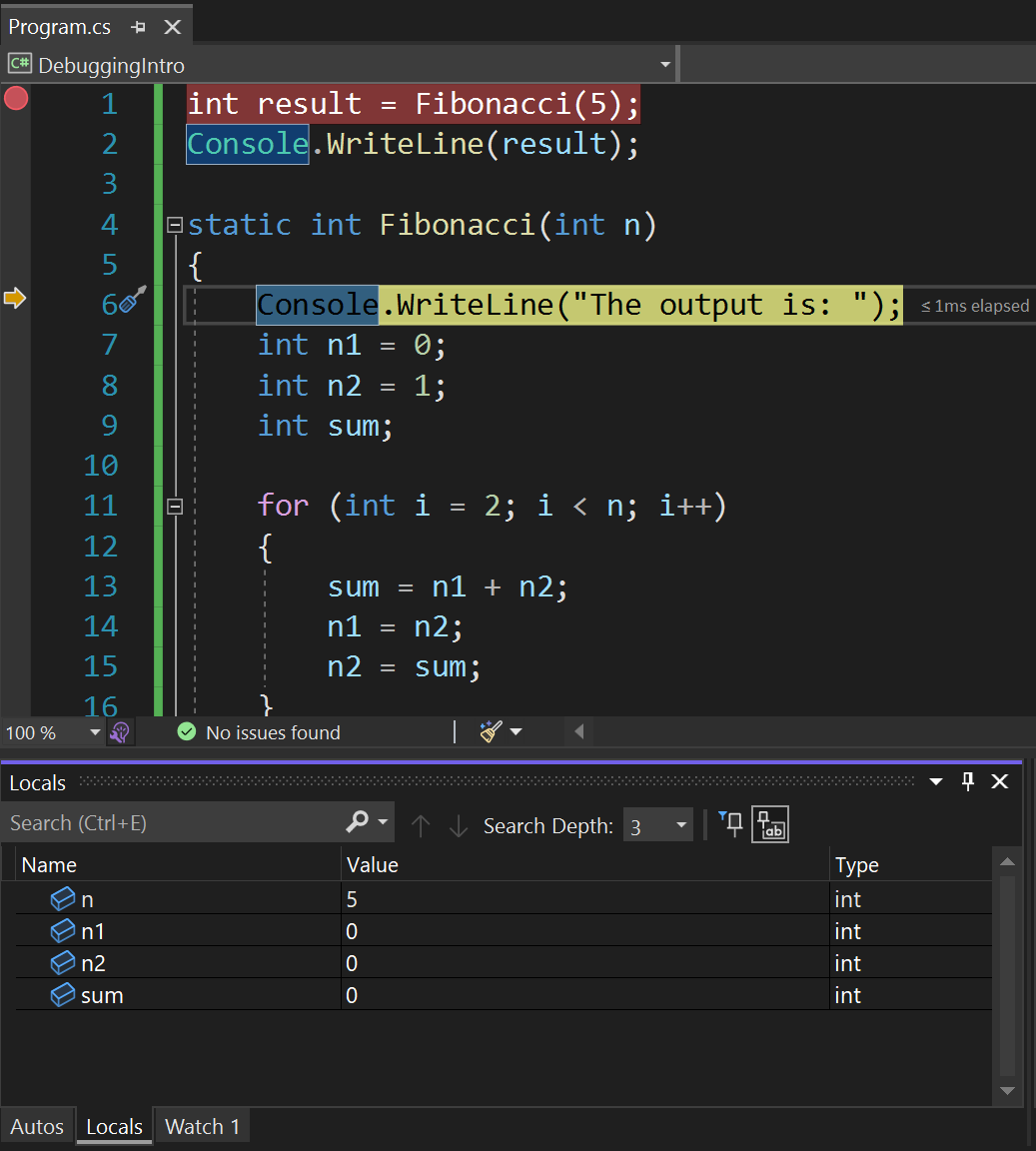Click 'sum = n1 + n2;' on line 13
The image size is (1036, 1151).
pyautogui.click(x=448, y=586)
